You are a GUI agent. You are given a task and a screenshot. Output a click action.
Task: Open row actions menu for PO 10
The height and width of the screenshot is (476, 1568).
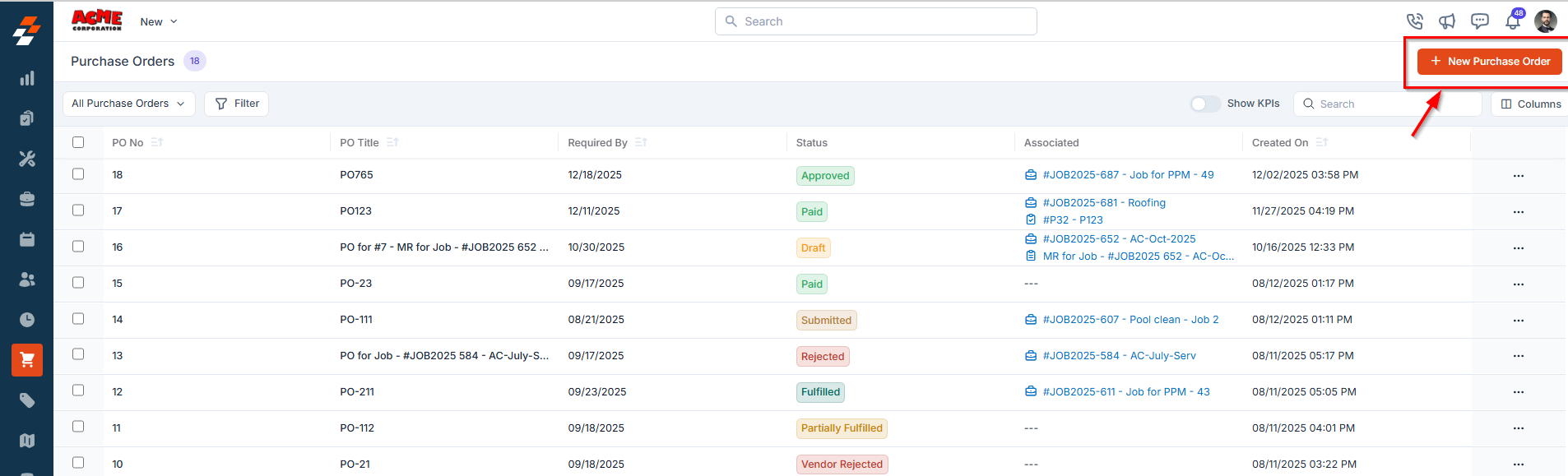tap(1519, 464)
